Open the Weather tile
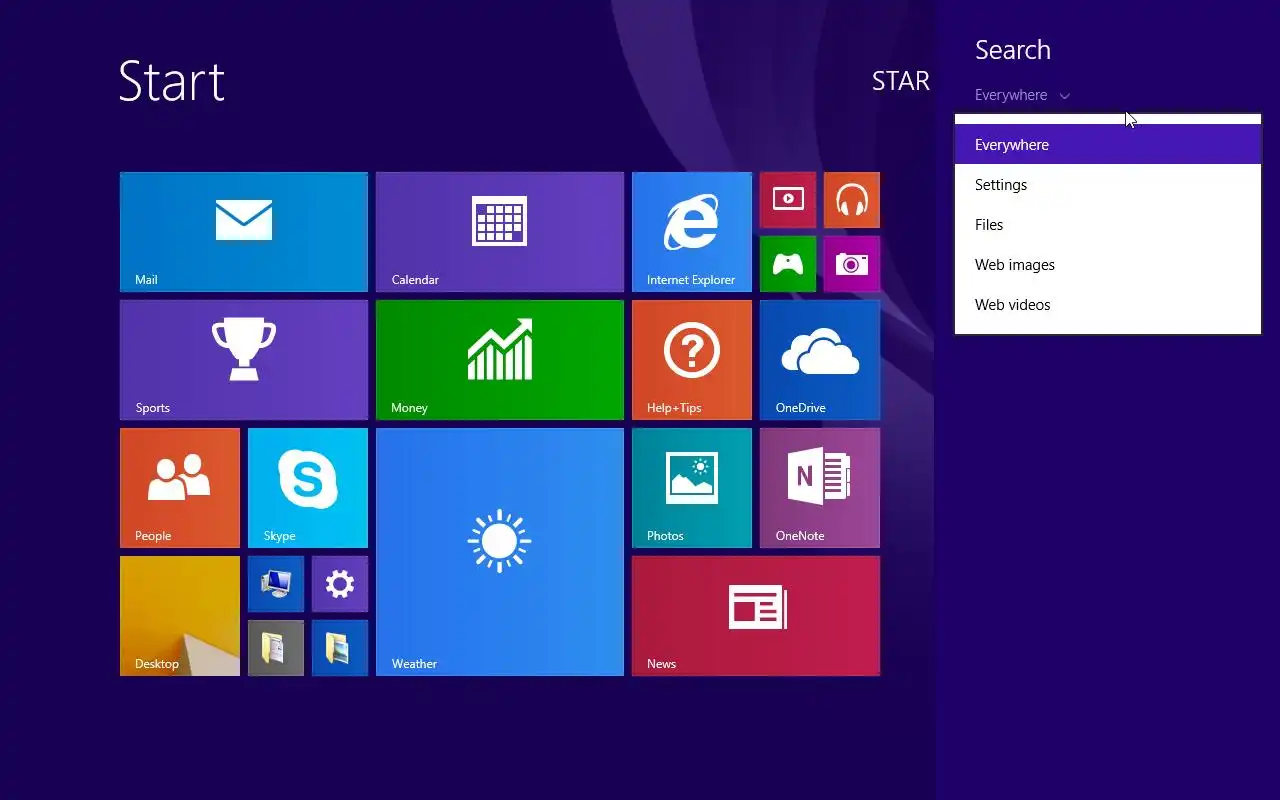 [500, 552]
